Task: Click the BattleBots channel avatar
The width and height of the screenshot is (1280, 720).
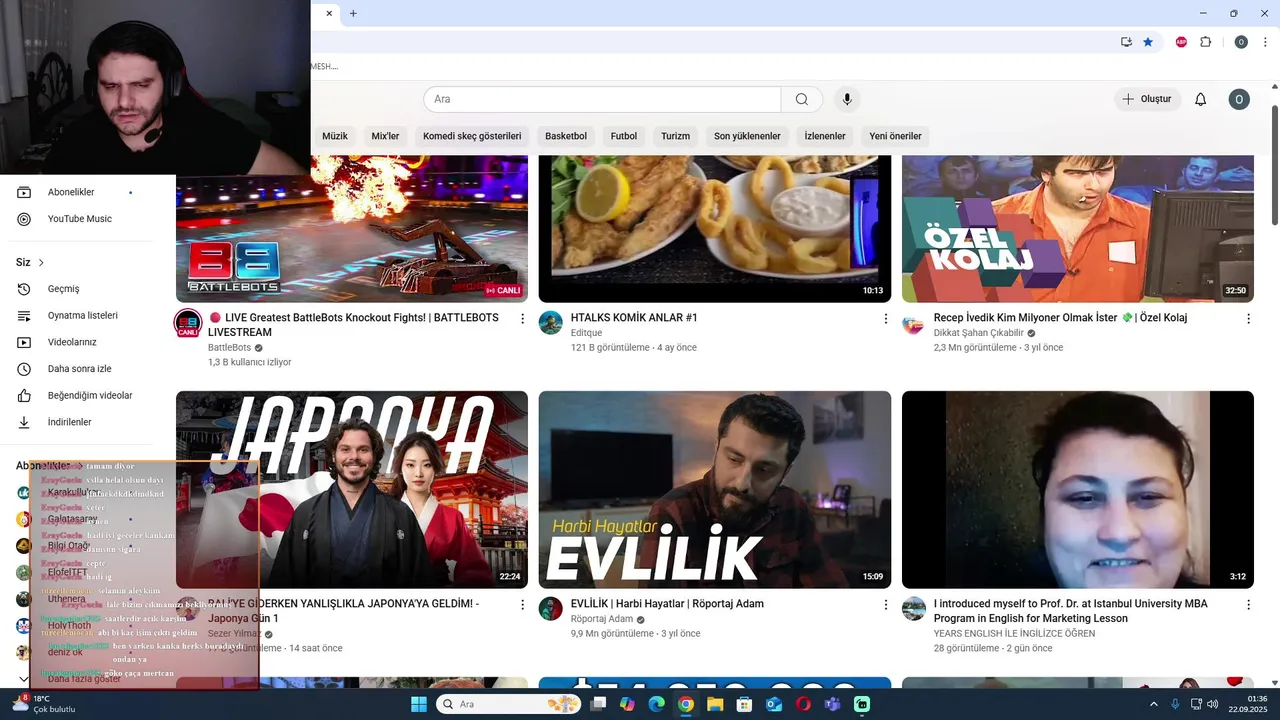Action: (x=188, y=323)
